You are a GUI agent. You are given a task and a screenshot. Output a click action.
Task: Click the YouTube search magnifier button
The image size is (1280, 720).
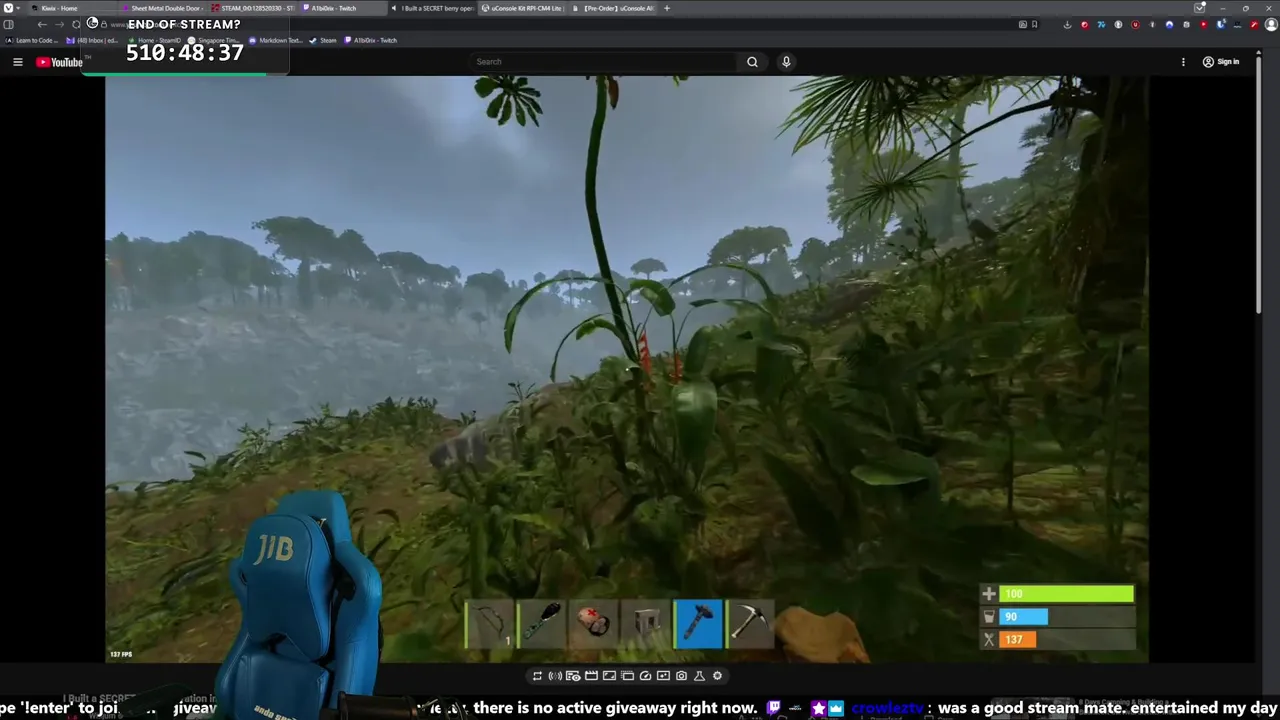(752, 62)
